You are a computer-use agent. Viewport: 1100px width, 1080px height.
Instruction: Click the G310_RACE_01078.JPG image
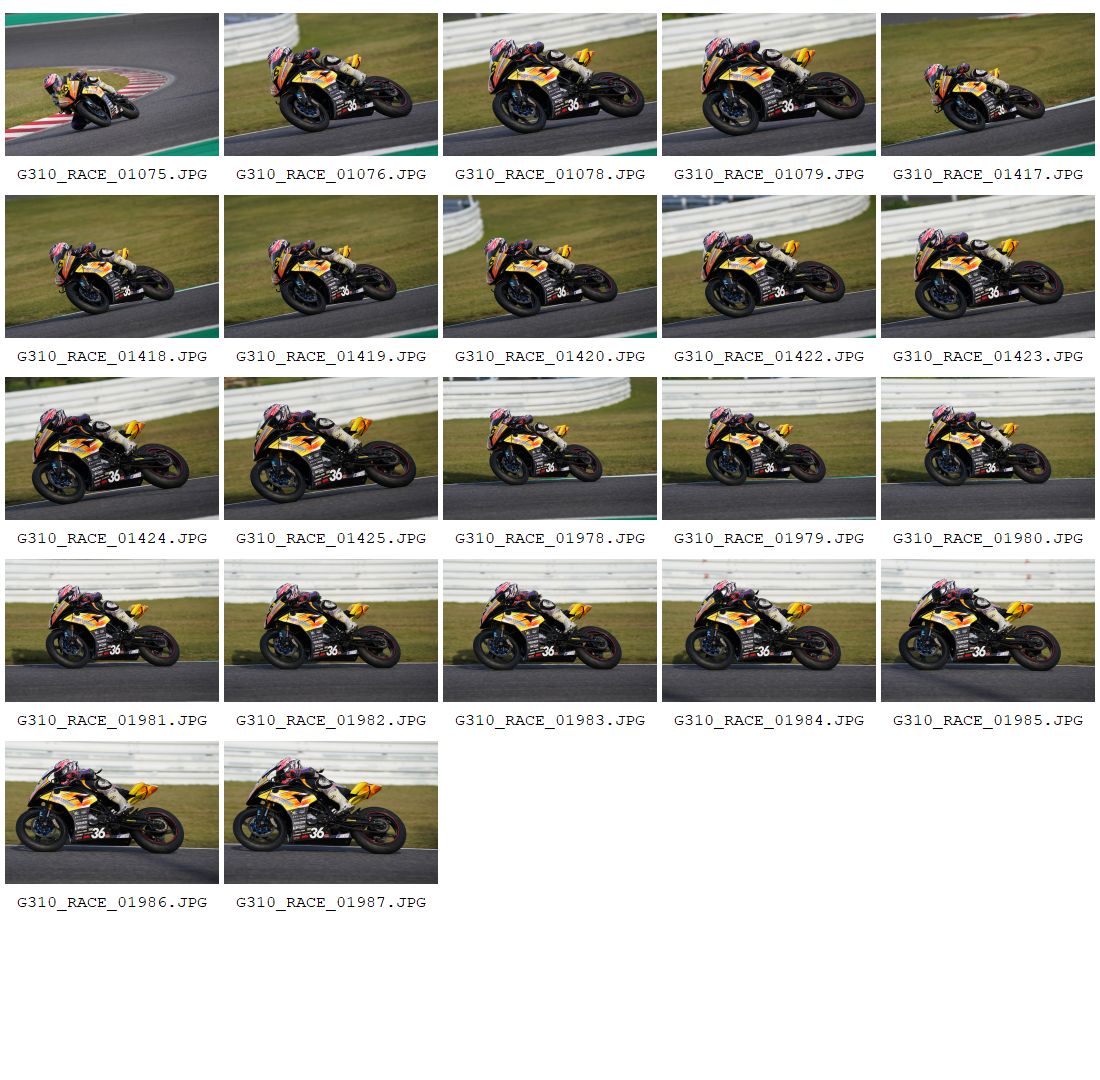(x=549, y=84)
